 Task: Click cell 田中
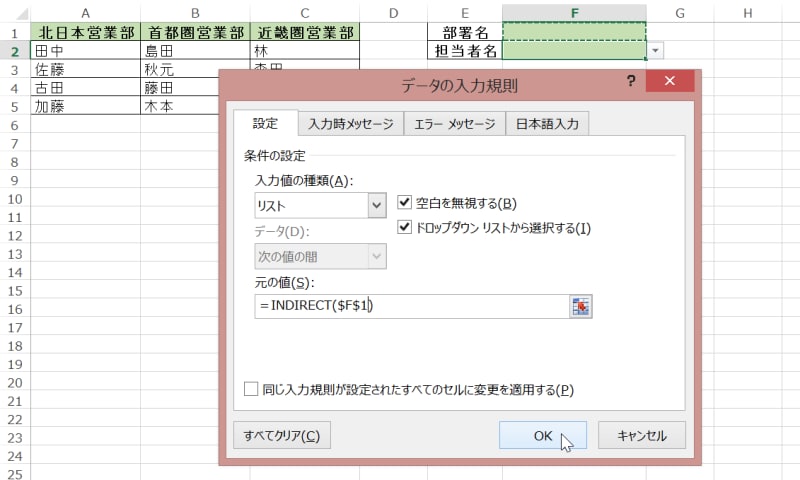pyautogui.click(x=85, y=50)
